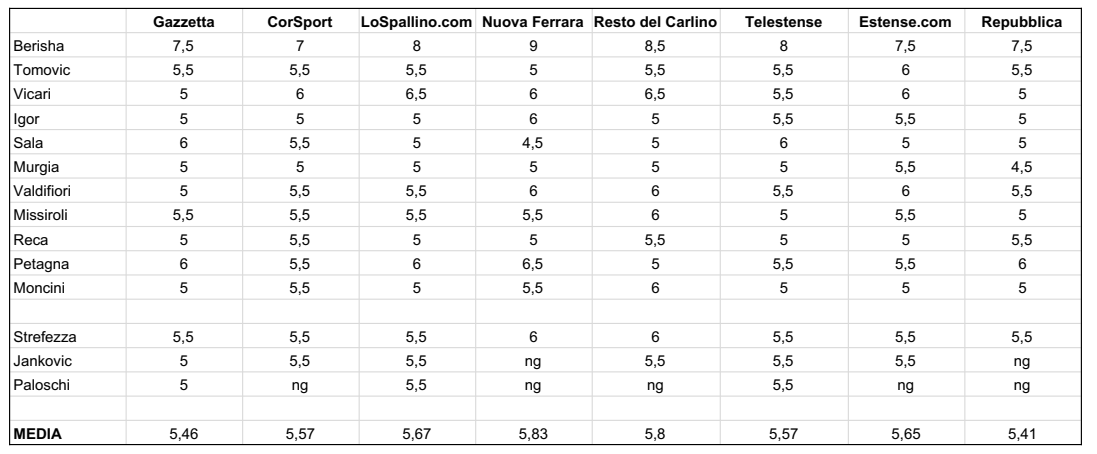Click the Estense.com average 5,65
This screenshot has height=454, width=1097.
905,434
